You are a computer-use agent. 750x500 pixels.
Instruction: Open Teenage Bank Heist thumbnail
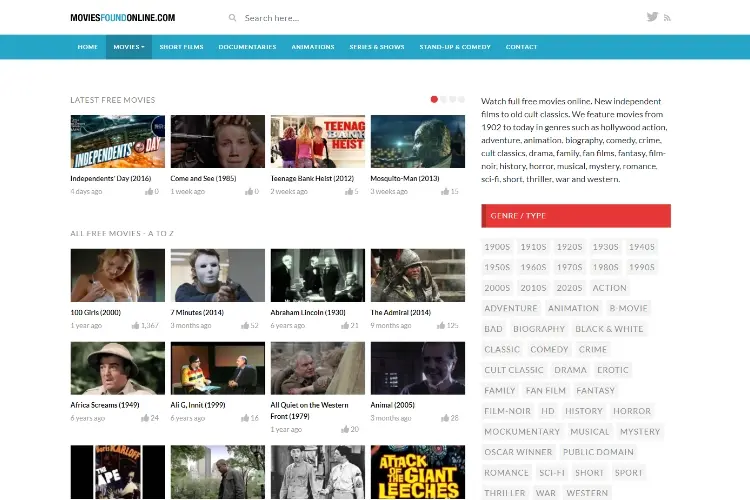point(318,141)
